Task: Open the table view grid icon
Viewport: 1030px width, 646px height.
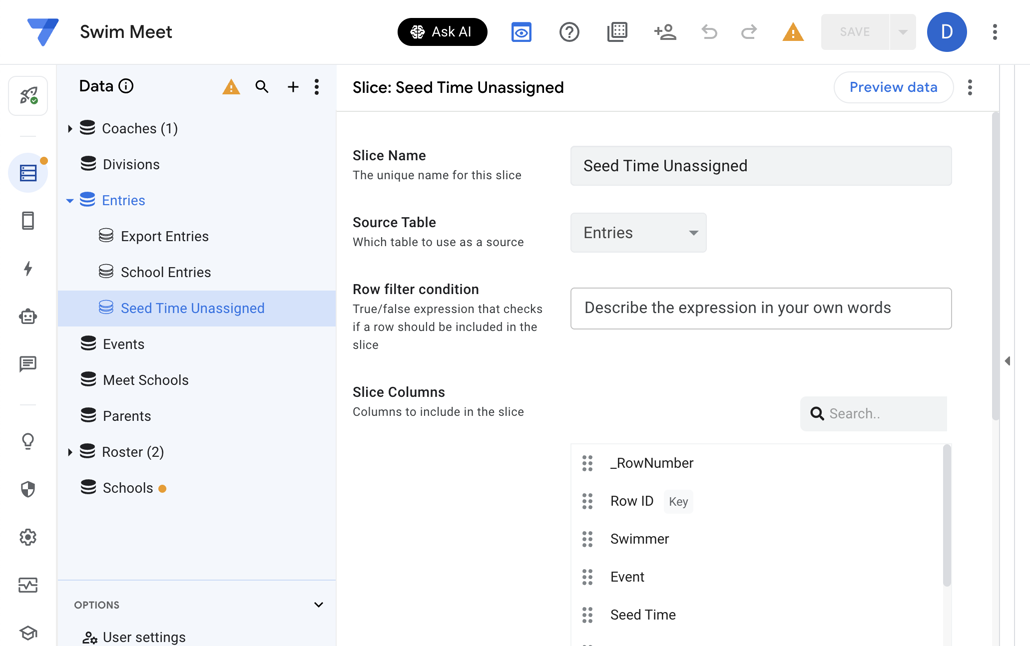Action: tap(617, 32)
